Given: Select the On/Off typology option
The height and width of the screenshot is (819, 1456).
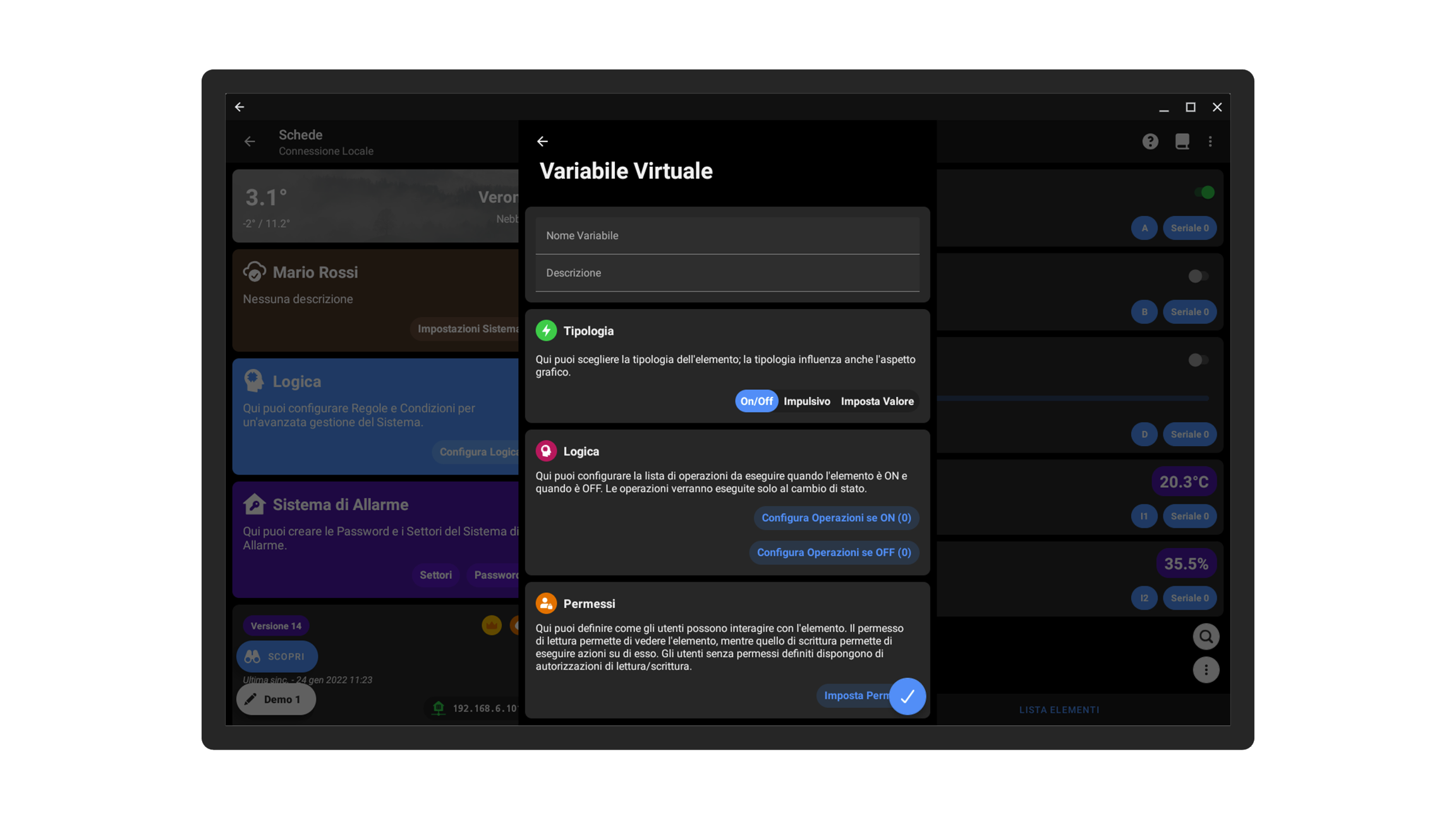Looking at the screenshot, I should [756, 401].
